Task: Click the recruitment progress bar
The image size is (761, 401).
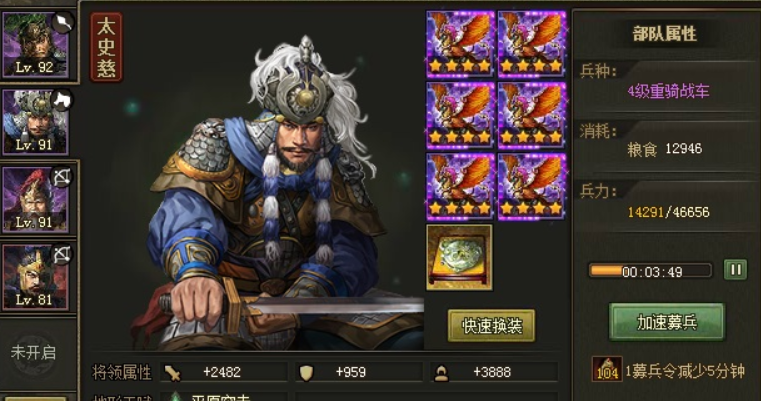Action: click(650, 271)
